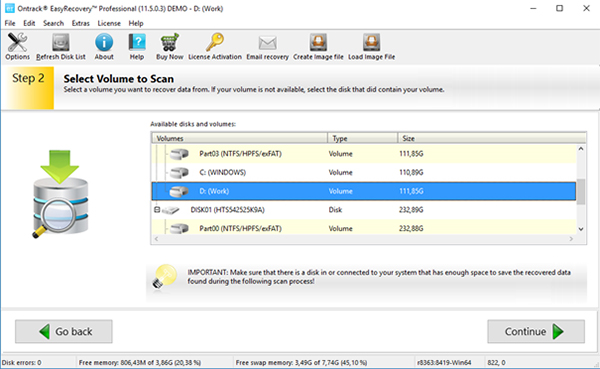Viewport: 600px width, 369px height.
Task: Click the Step 2 label
Action: [x=28, y=78]
